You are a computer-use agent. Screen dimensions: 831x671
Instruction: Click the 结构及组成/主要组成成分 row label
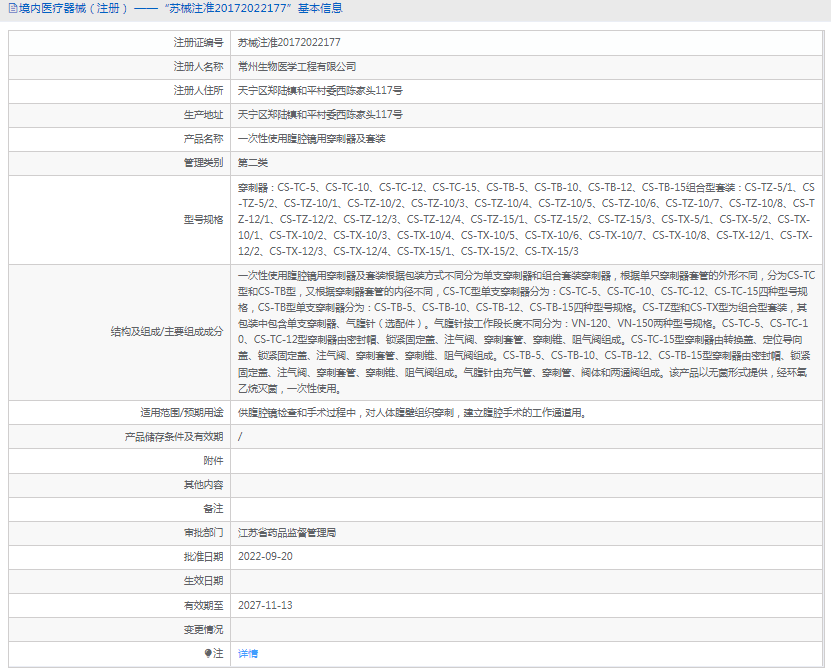[x=167, y=332]
